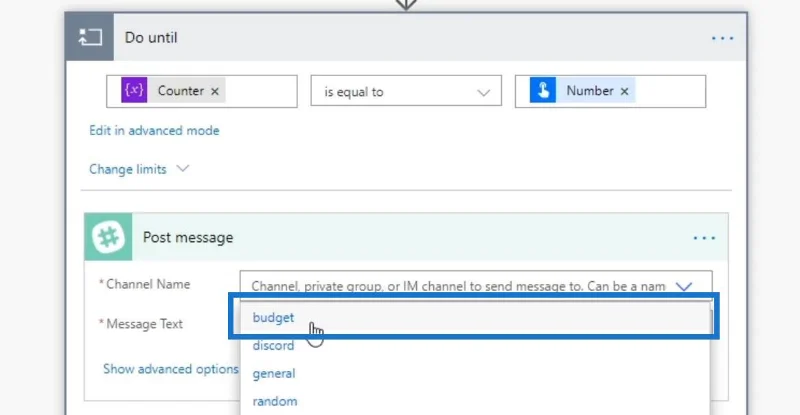Click the Do until loop icon
Screen dimensions: 800x415
(x=89, y=37)
